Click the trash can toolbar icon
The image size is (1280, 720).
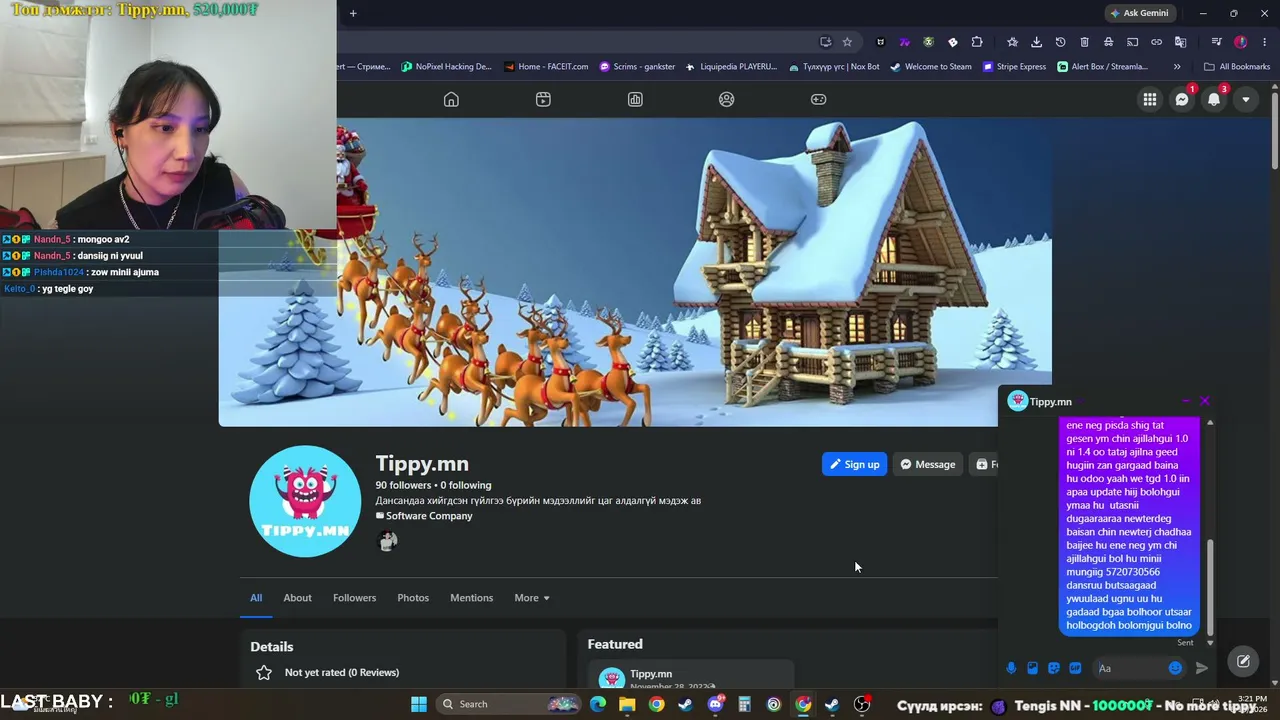click(x=1084, y=42)
